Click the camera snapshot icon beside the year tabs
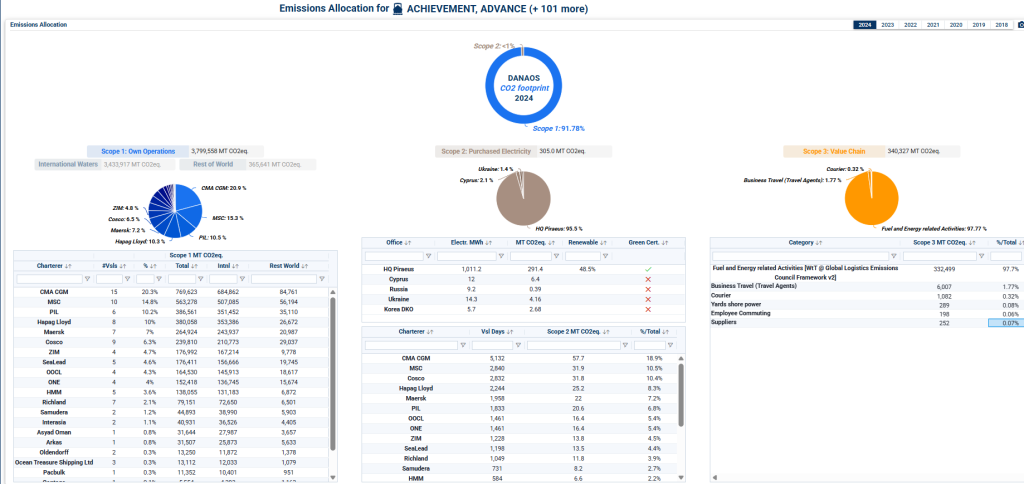Viewport: 1024px width, 484px height. pos(1020,25)
